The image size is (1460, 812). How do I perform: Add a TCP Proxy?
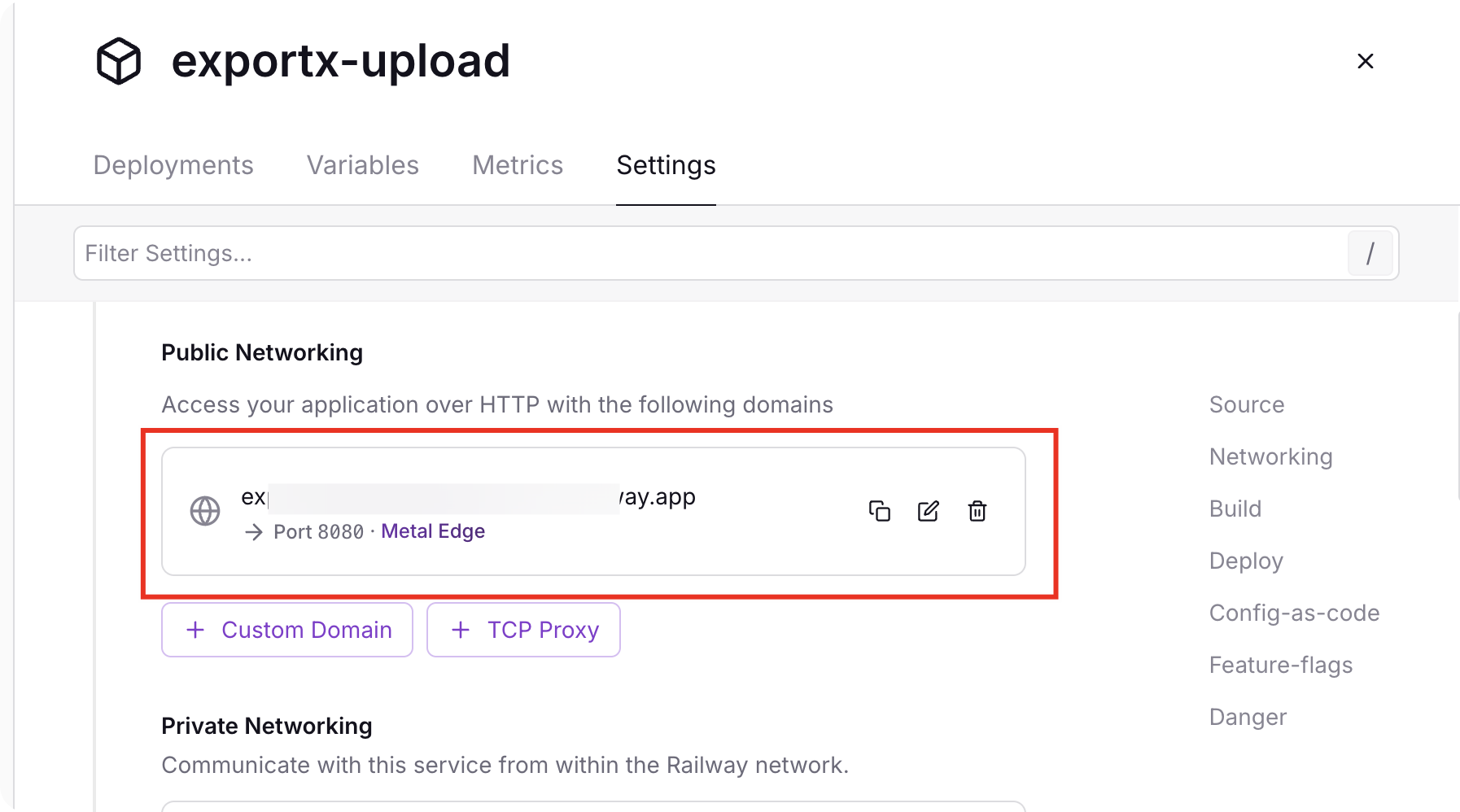[523, 630]
